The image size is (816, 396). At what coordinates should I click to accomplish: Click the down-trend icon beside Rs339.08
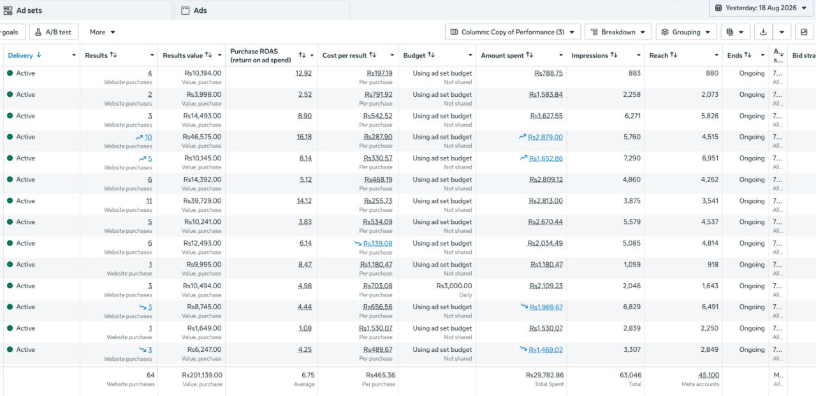(x=358, y=244)
